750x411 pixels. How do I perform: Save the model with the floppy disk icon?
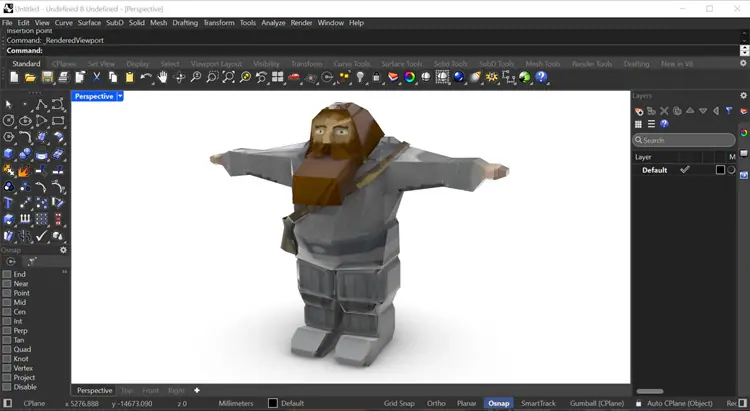pyautogui.click(x=47, y=77)
